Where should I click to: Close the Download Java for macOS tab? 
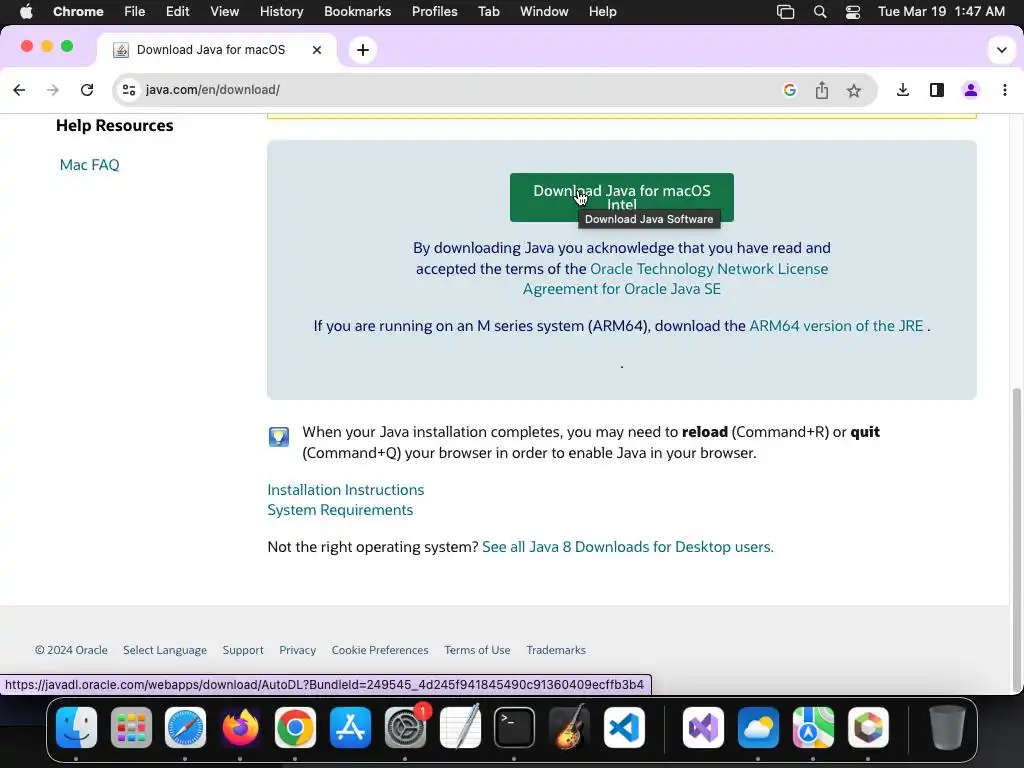pyautogui.click(x=317, y=50)
